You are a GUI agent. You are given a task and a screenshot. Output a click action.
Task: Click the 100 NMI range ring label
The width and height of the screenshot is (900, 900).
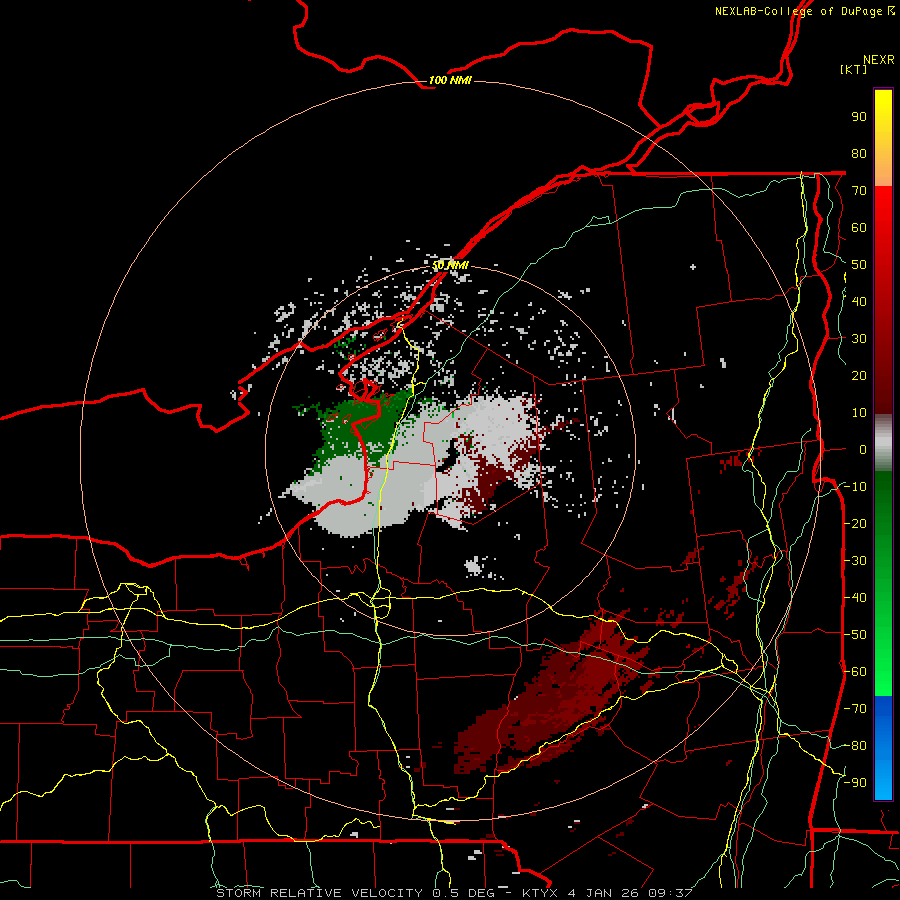450,80
